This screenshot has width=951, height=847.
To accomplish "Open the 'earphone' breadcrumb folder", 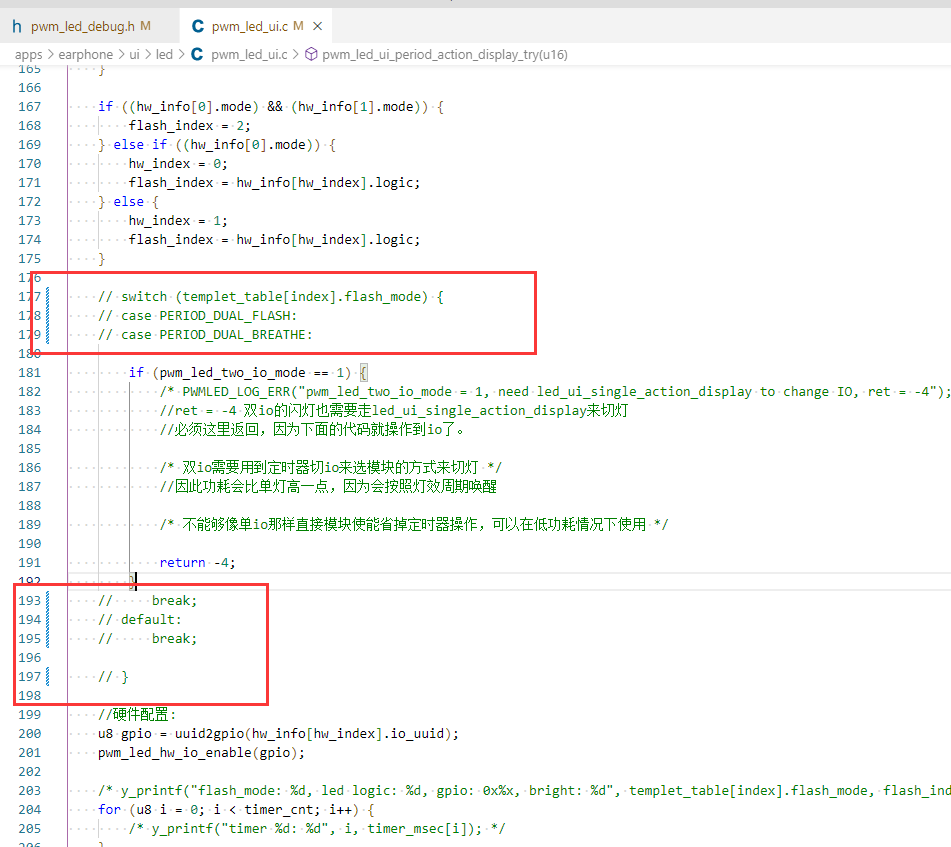I will (86, 55).
